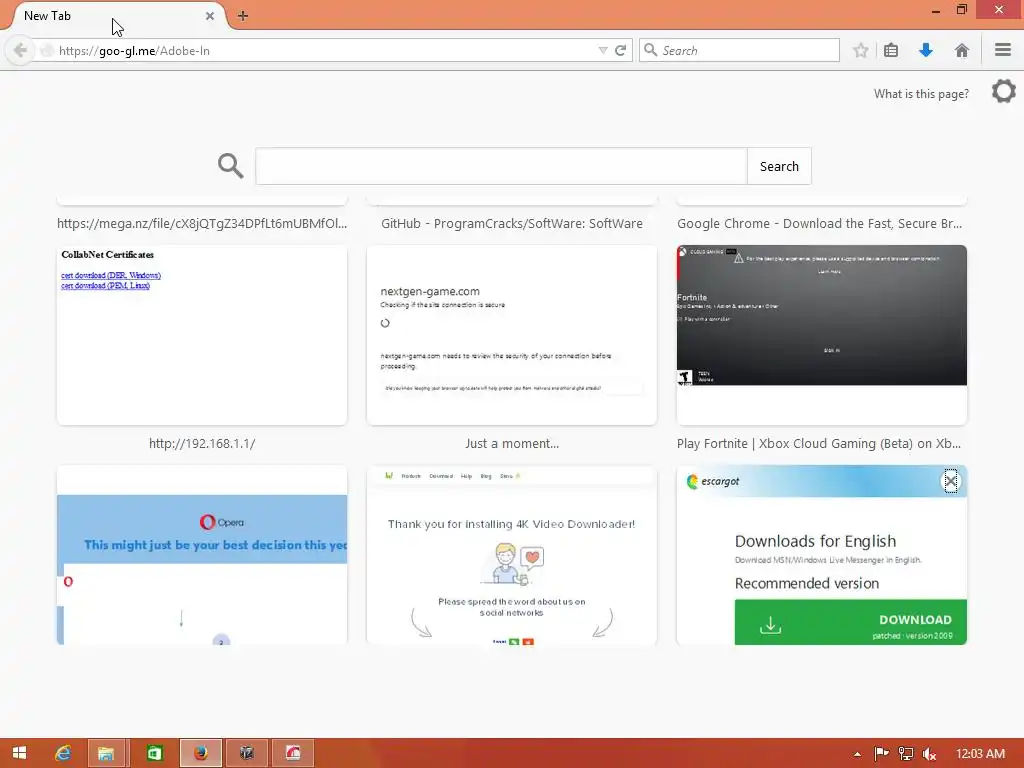Open the URL history dropdown arrow
The image size is (1024, 768).
pyautogui.click(x=603, y=50)
